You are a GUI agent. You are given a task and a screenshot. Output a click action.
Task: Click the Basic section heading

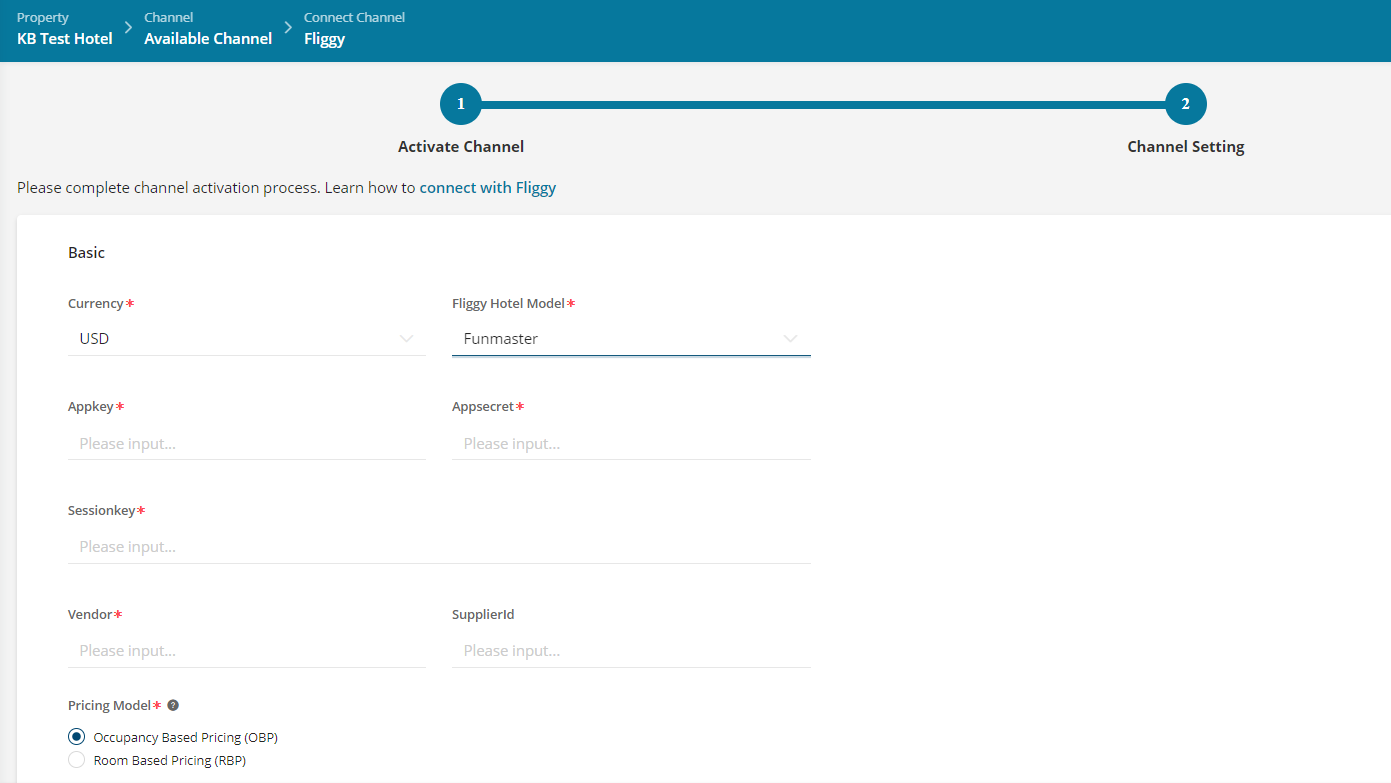86,253
